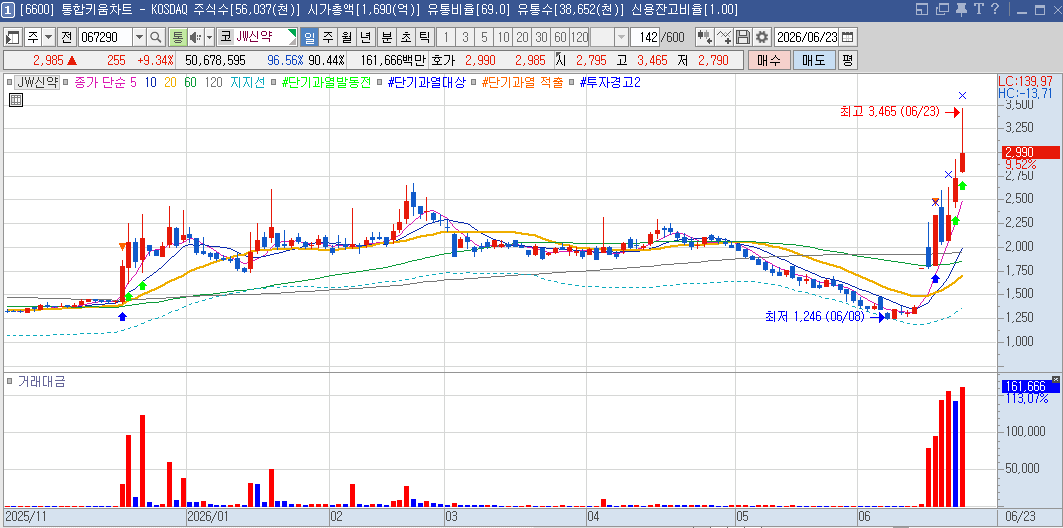Expand the stock code 067290 dropdown
The width and height of the screenshot is (1063, 528).
coord(140,37)
